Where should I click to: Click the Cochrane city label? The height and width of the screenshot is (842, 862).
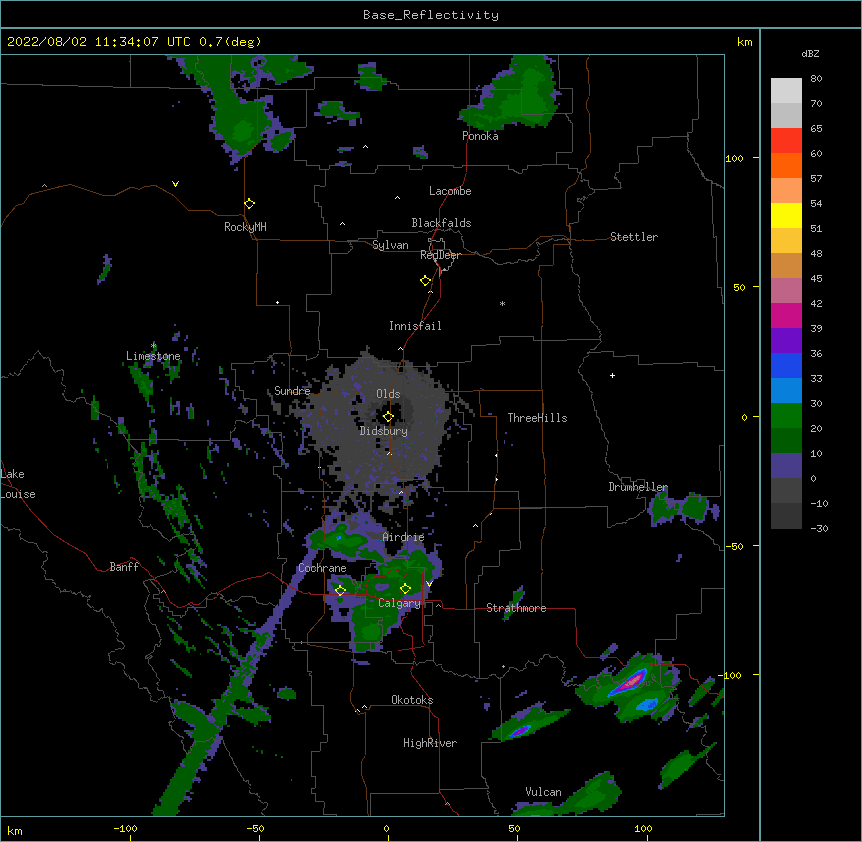[x=322, y=568]
